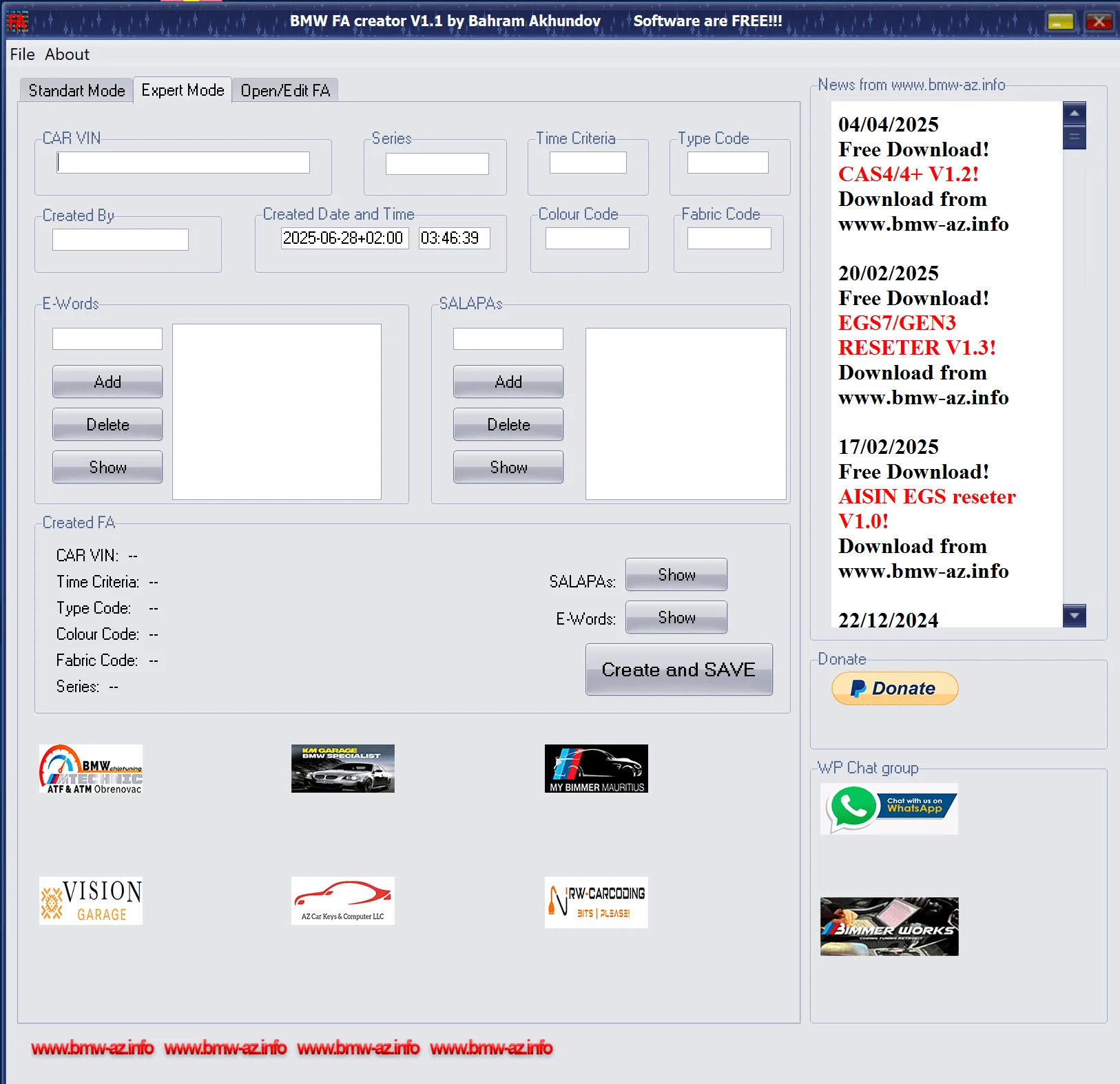Show E-Words in the Created FA section
The width and height of the screenshot is (1120, 1084).
pos(676,617)
